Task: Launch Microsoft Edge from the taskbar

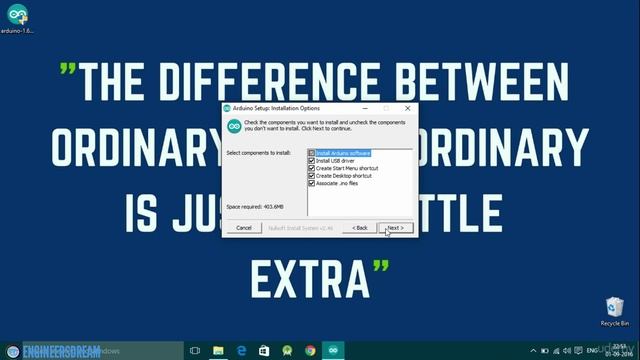Action: click(x=241, y=351)
